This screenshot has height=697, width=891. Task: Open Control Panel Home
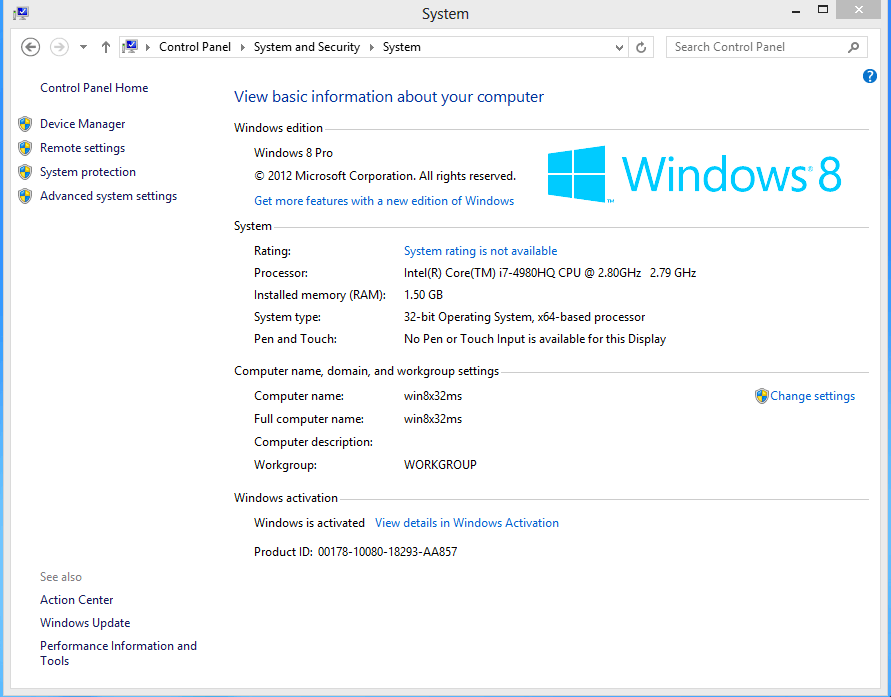pos(94,87)
